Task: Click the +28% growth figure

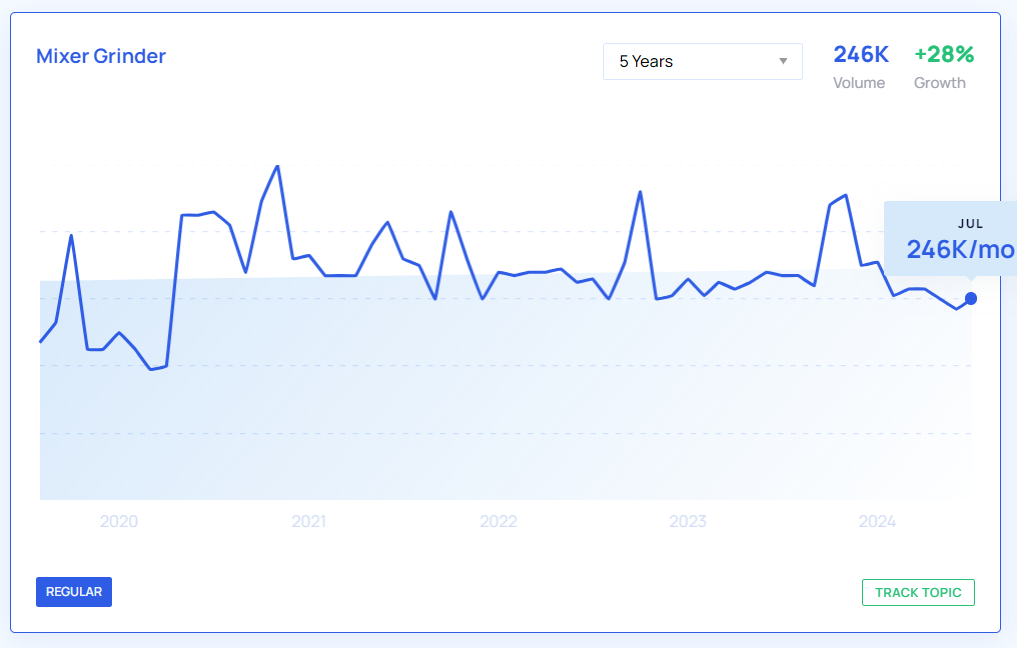Action: point(944,54)
